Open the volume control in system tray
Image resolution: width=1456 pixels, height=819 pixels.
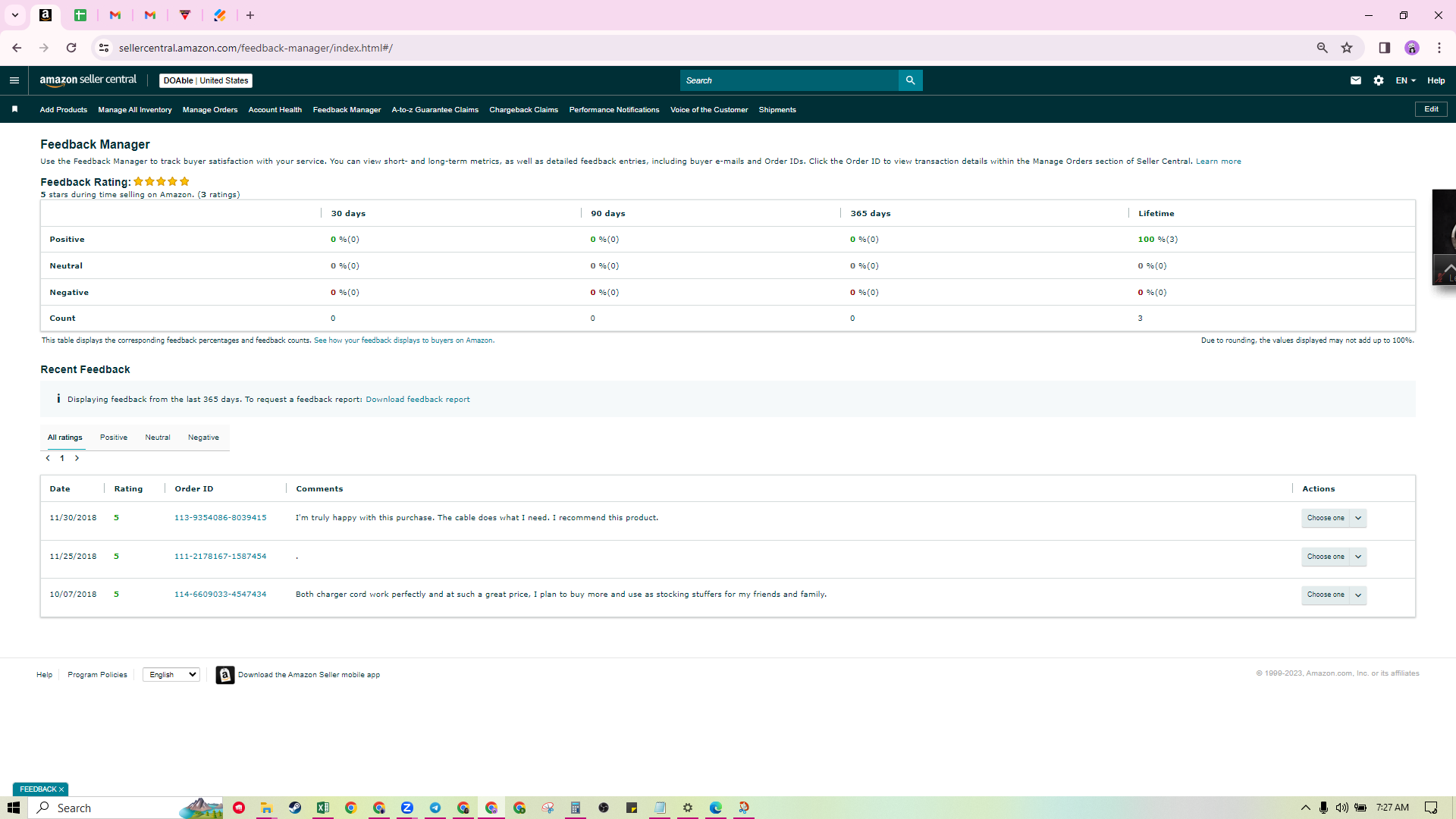[x=1341, y=808]
